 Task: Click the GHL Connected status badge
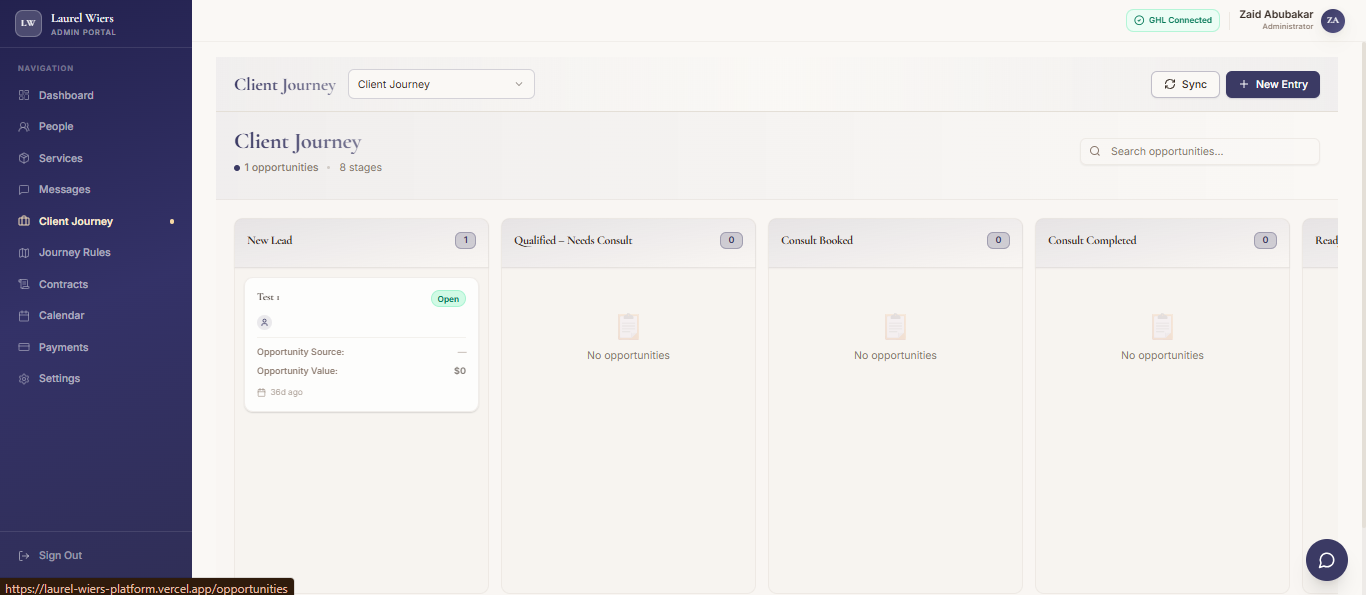[x=1172, y=20]
